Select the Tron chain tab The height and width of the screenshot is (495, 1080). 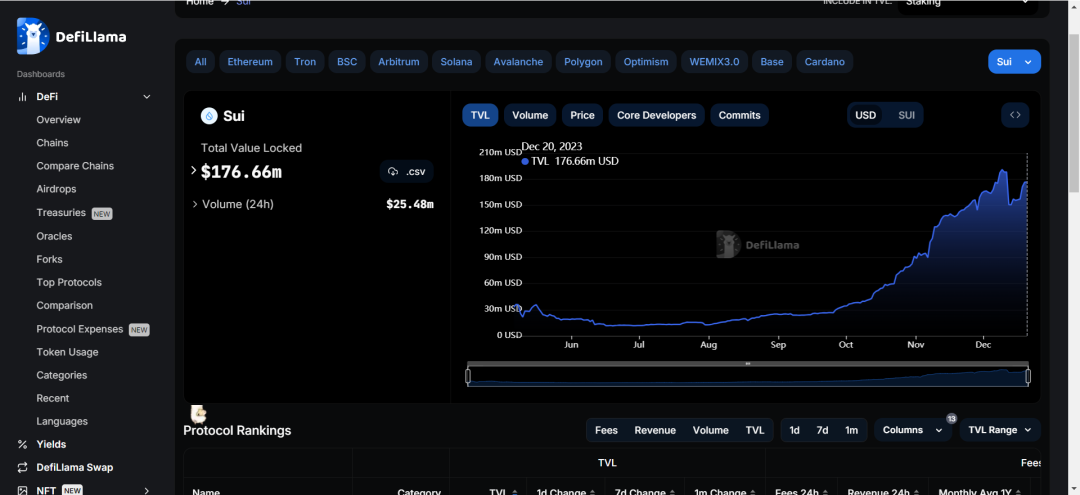click(305, 61)
